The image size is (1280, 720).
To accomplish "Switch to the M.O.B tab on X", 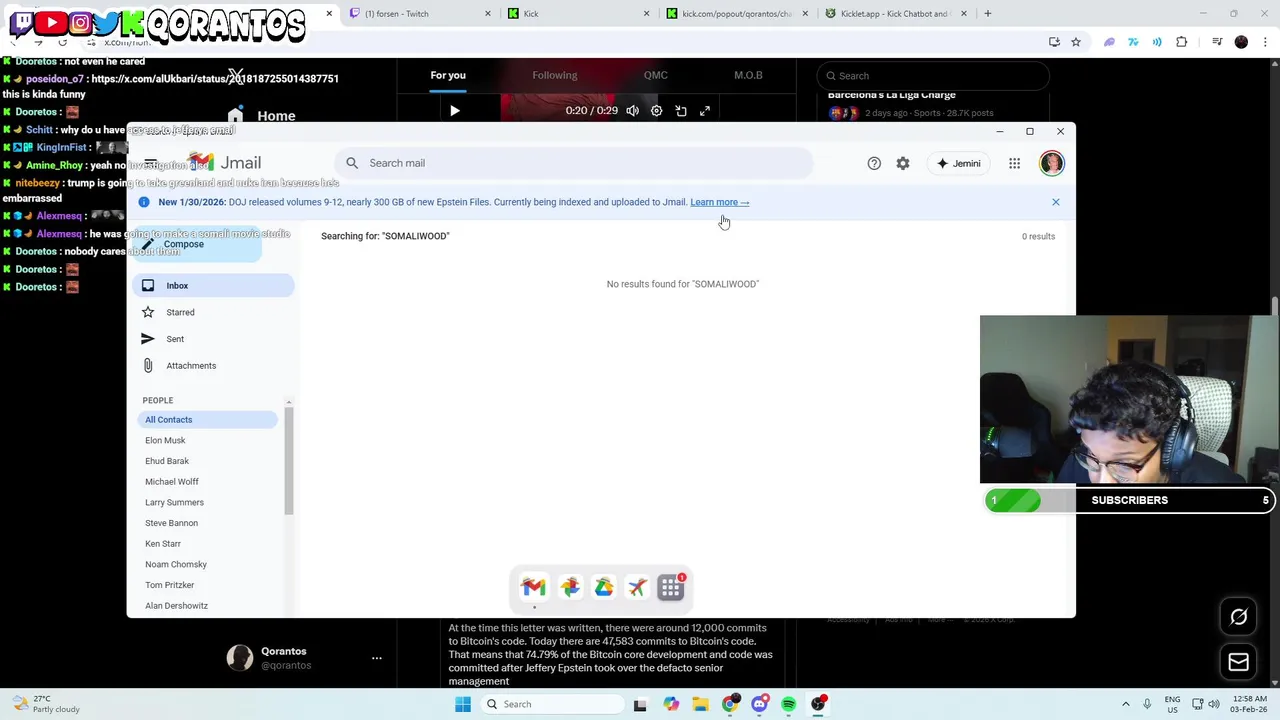I will [x=748, y=75].
